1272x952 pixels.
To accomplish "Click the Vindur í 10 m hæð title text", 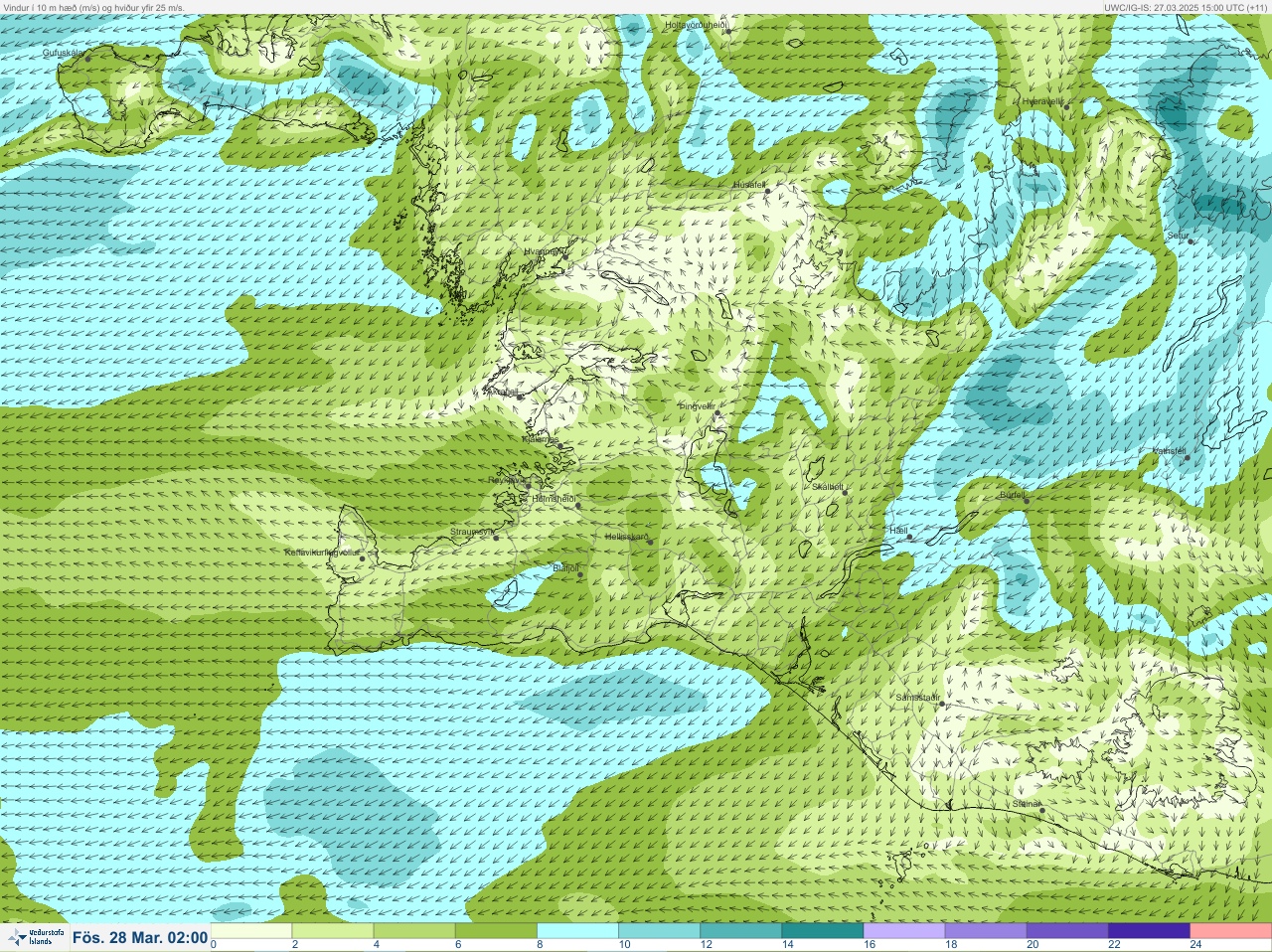I will 93,7.
